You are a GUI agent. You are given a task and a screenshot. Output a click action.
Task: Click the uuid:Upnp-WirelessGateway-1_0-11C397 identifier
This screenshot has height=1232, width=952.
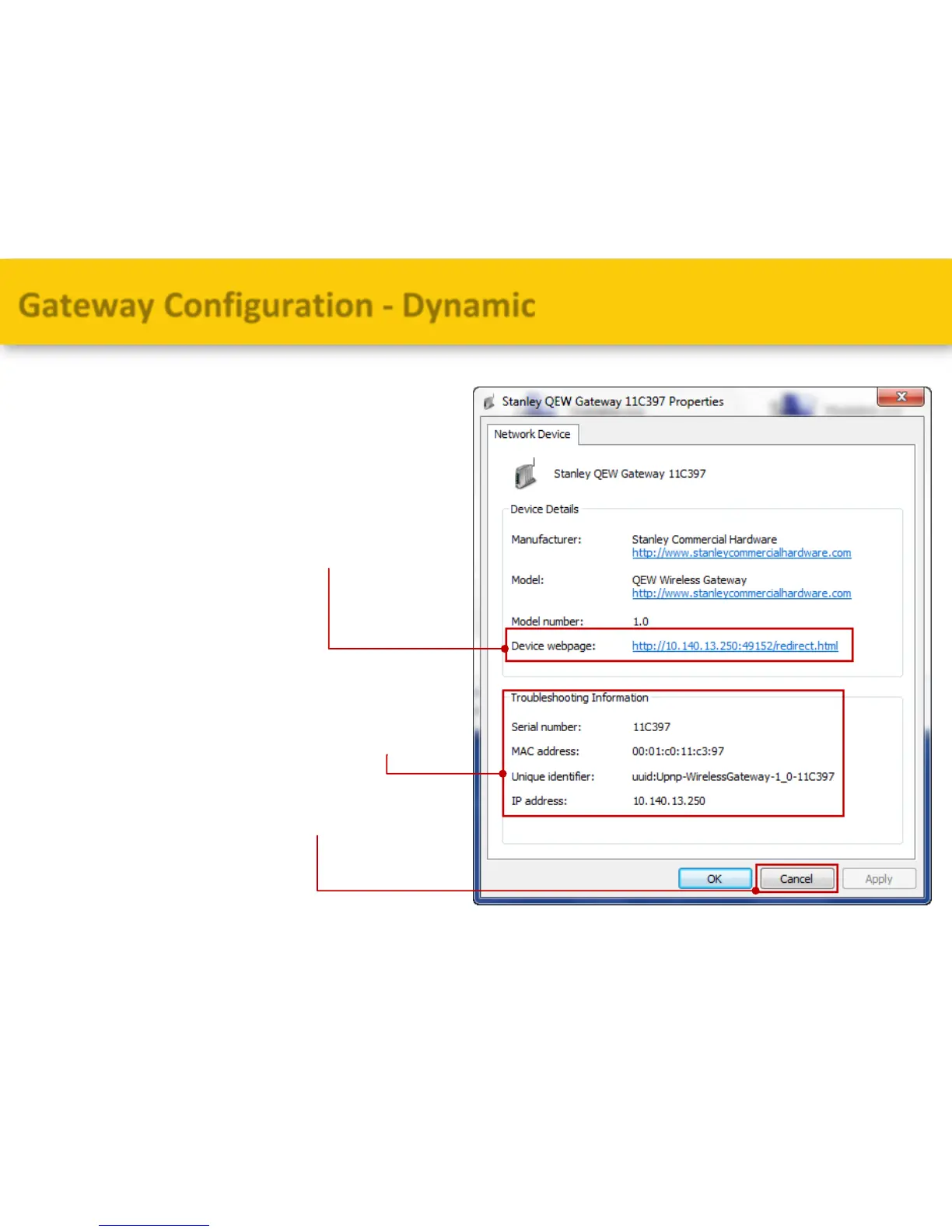click(x=733, y=776)
